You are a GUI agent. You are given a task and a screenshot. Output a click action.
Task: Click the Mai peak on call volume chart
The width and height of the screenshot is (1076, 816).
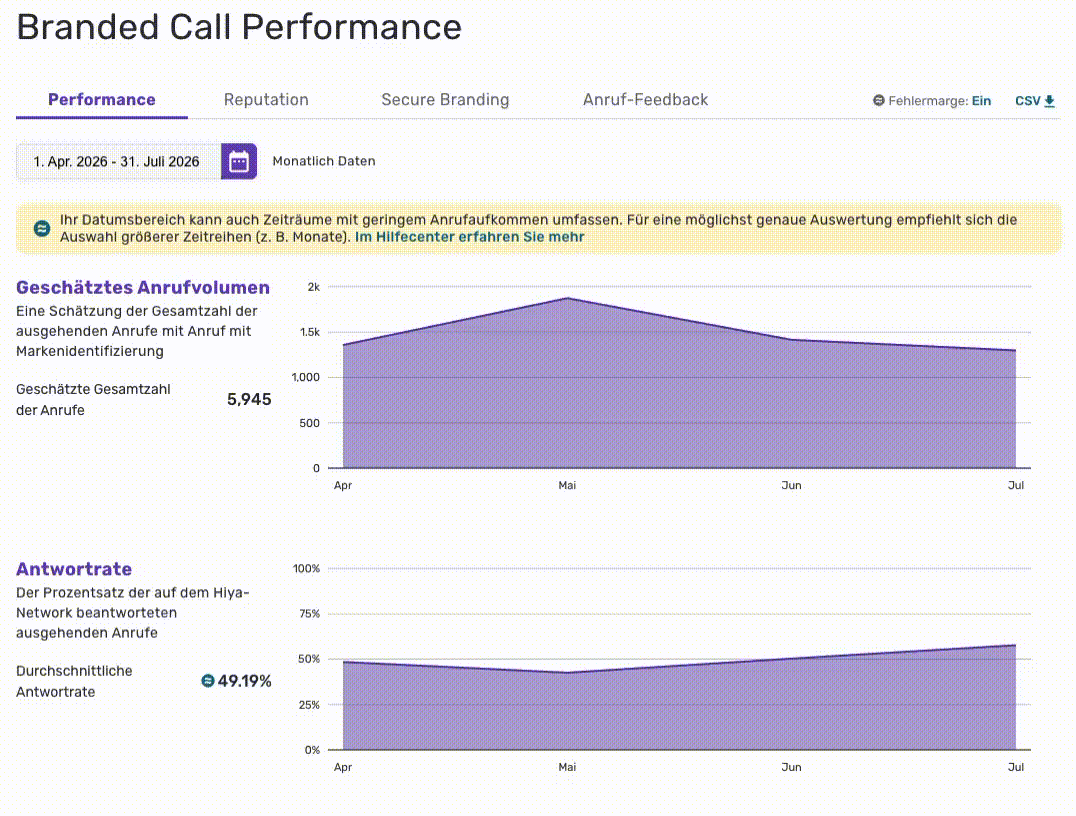[568, 298]
